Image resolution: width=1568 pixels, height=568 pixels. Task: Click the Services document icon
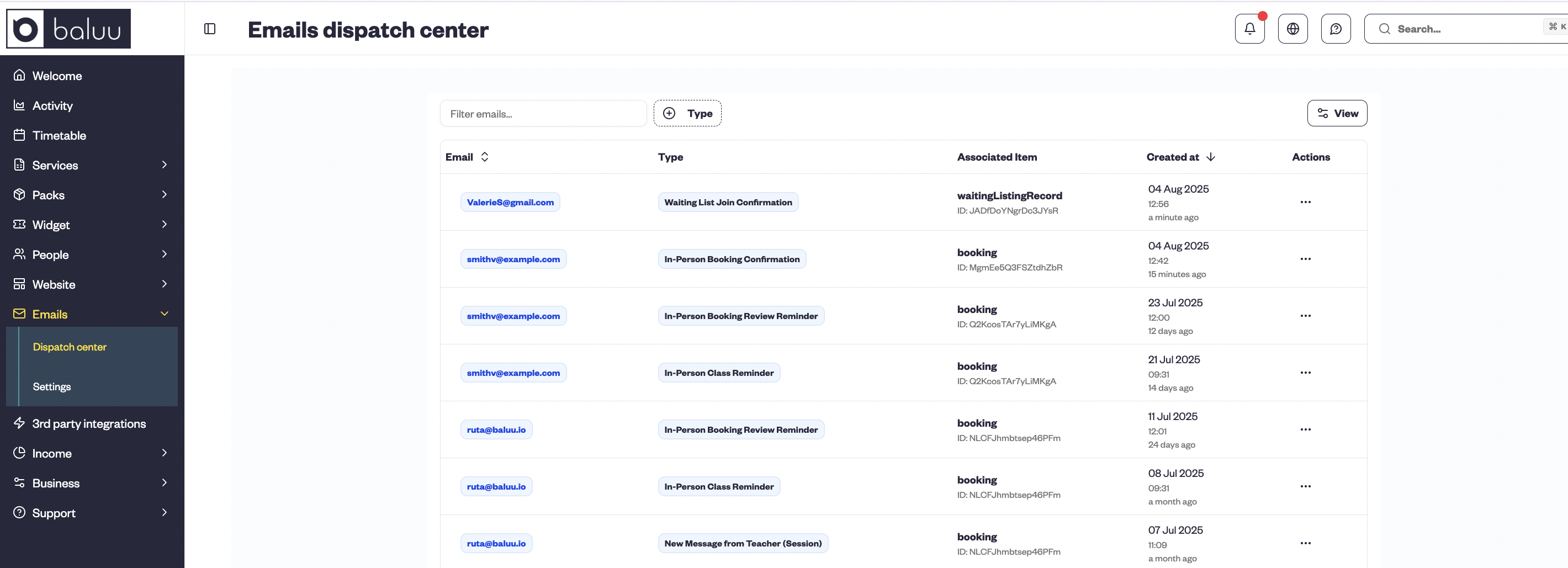(19, 164)
